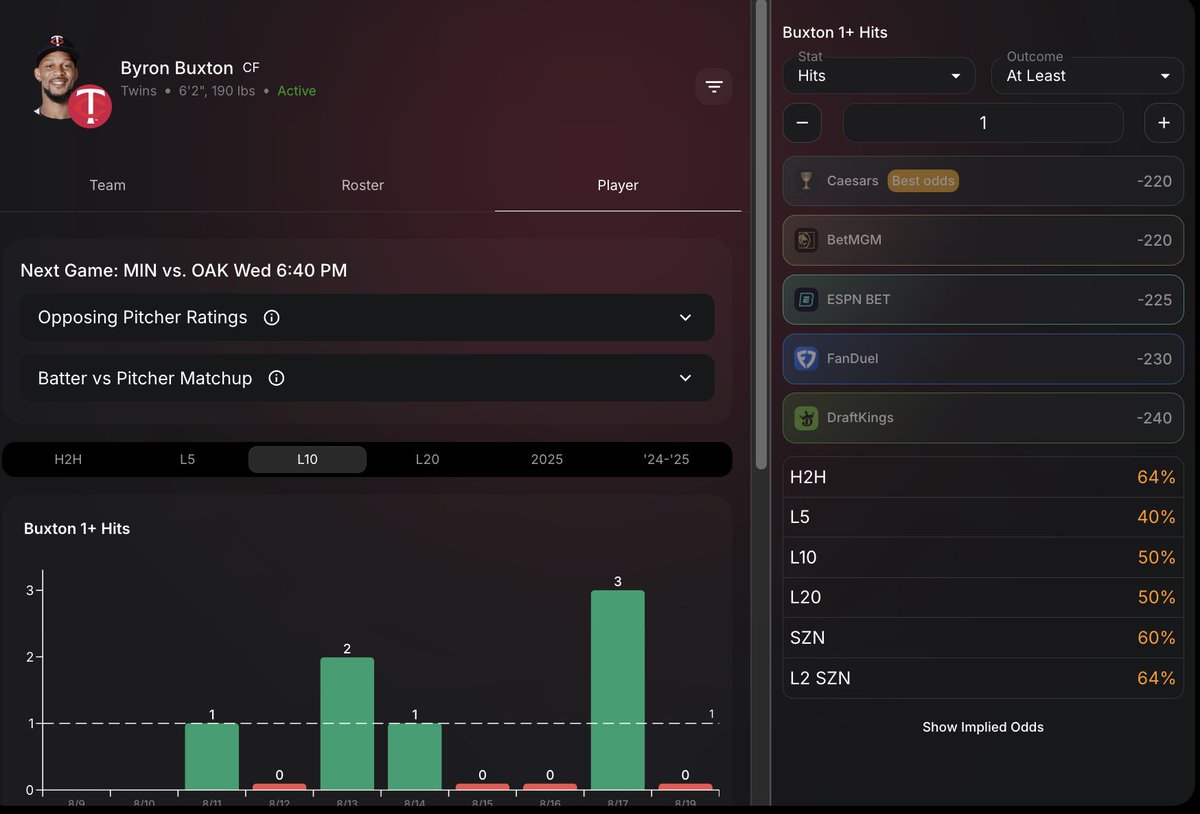
Task: Click the 8/19 red zero-hit bar
Action: click(685, 787)
